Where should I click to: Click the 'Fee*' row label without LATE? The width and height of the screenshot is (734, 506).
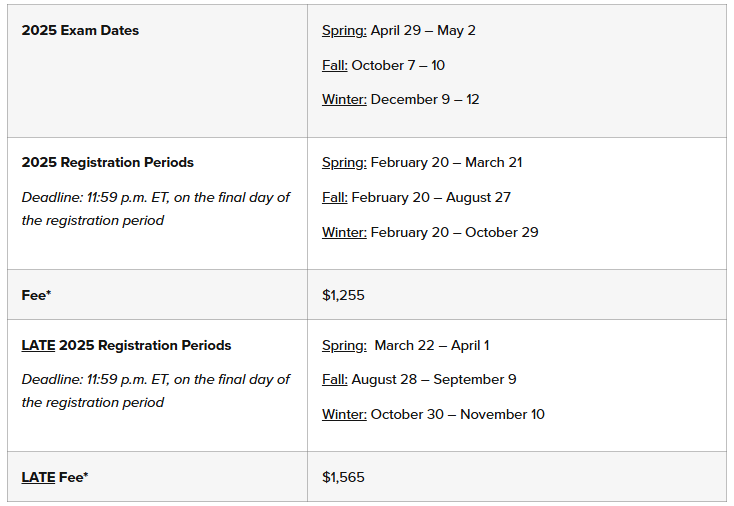[36, 295]
